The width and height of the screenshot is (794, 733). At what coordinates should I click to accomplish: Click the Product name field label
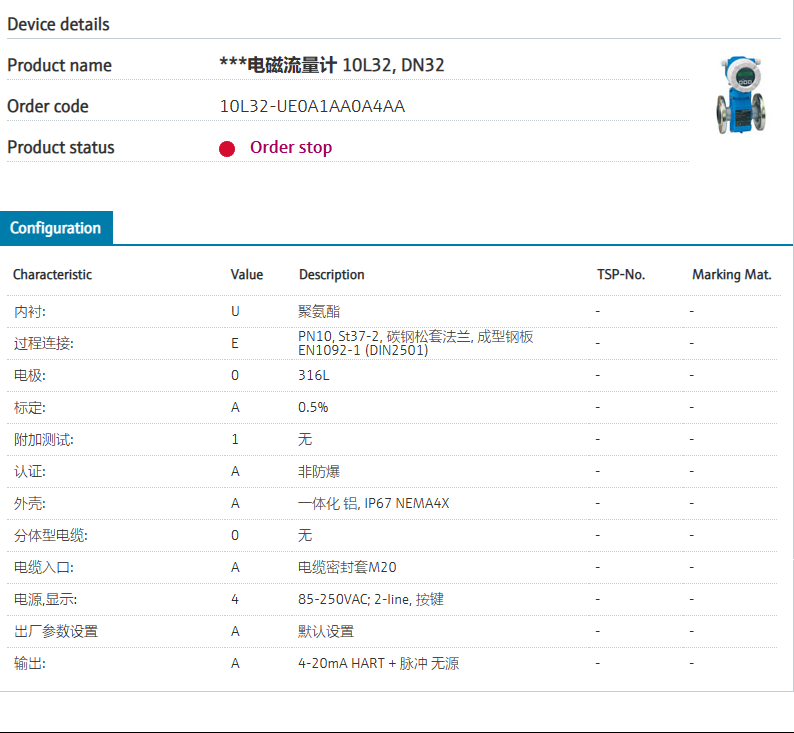(x=59, y=65)
